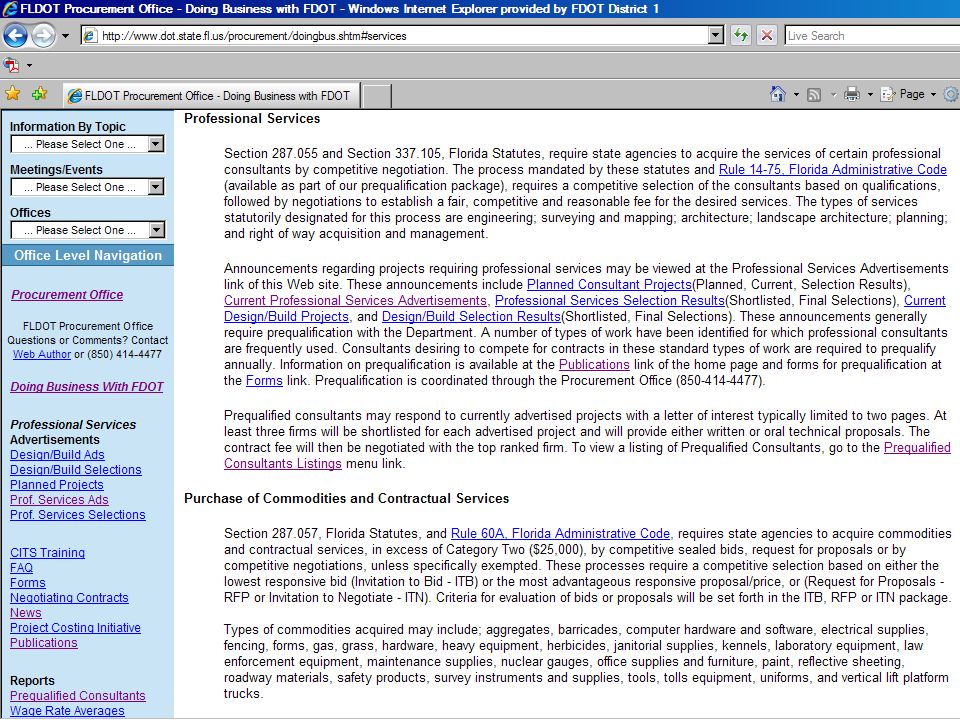Open Favorites Center star icon
Viewport: 960px width, 720px height.
point(12,94)
